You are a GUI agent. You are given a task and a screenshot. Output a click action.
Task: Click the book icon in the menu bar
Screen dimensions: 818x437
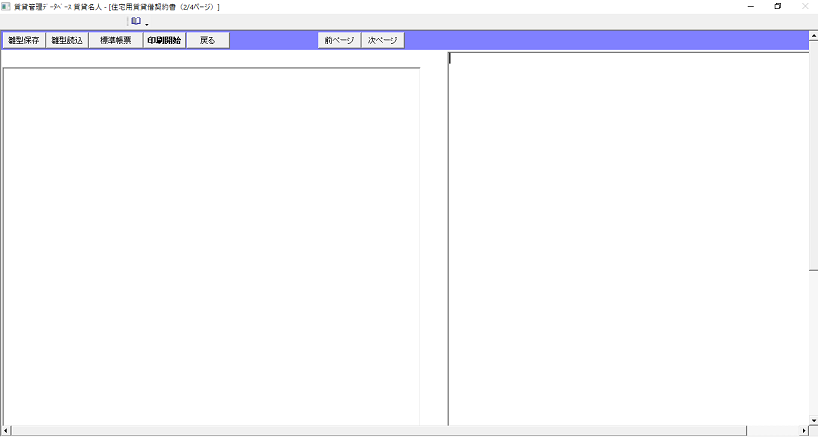(x=135, y=20)
